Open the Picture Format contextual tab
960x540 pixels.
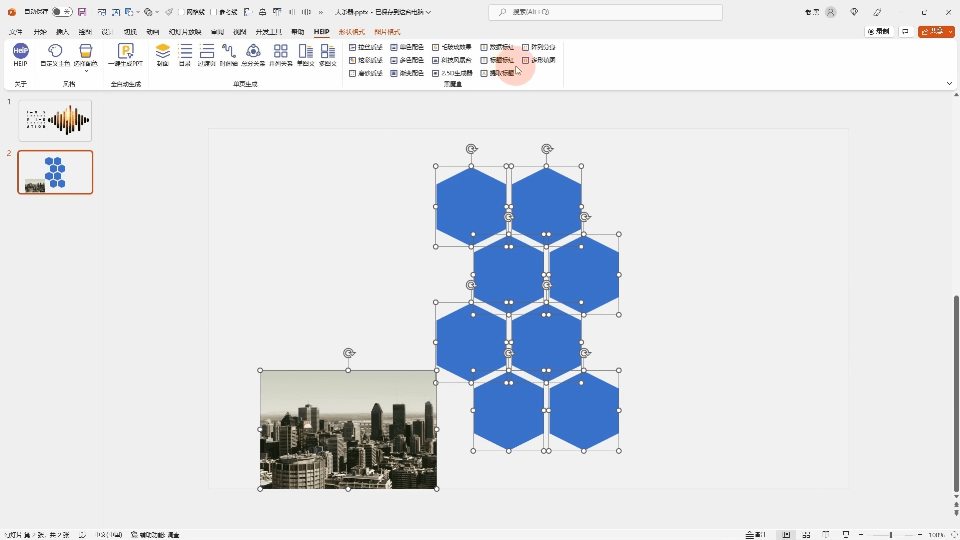click(387, 31)
